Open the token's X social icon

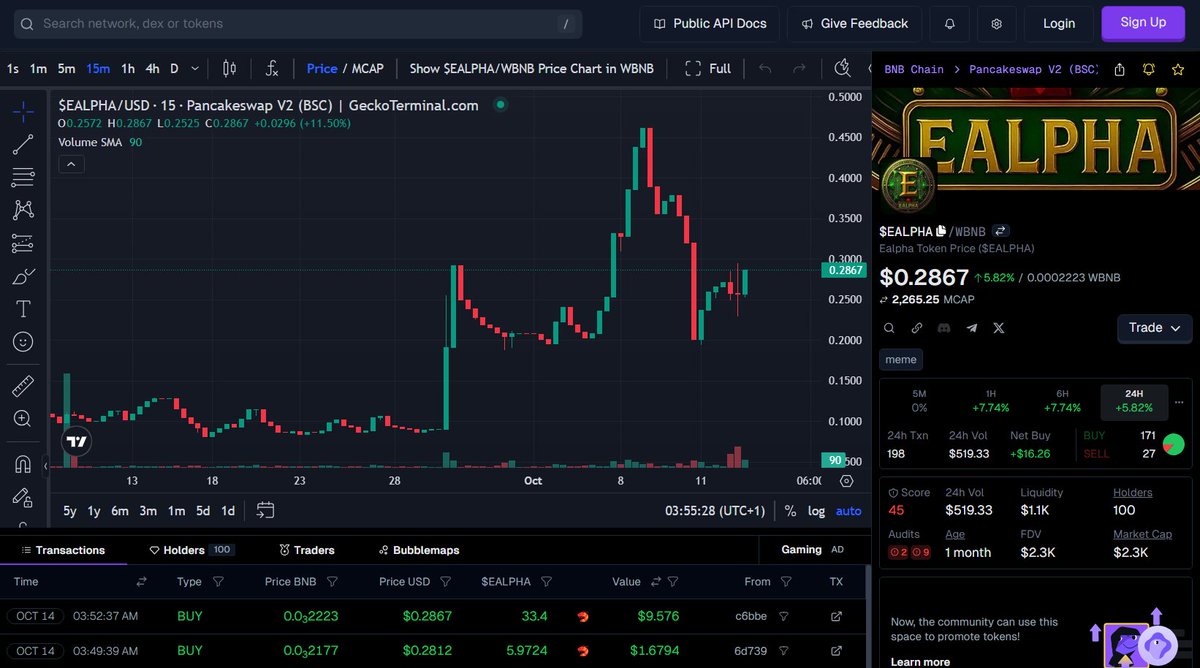[998, 328]
